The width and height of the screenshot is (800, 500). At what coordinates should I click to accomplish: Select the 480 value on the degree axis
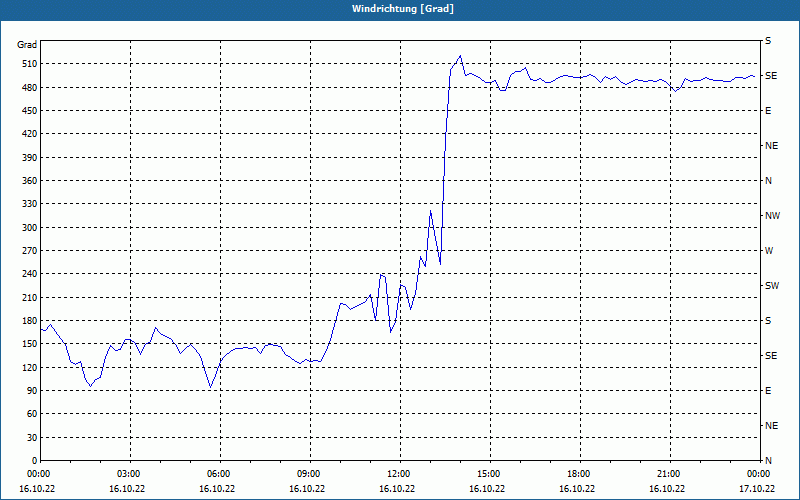(x=30, y=88)
